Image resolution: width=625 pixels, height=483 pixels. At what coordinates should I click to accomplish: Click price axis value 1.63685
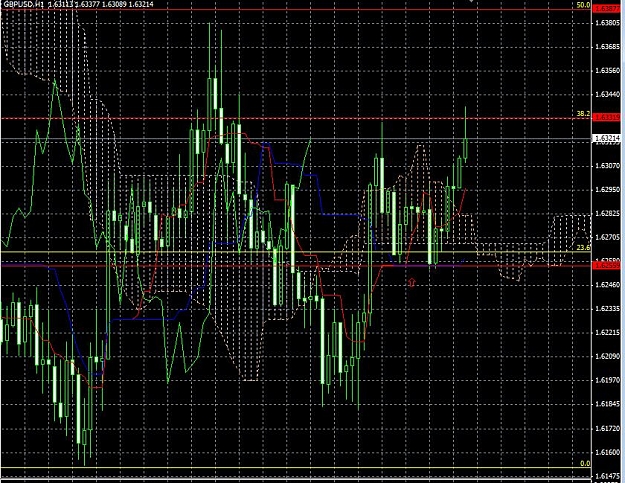coord(607,47)
